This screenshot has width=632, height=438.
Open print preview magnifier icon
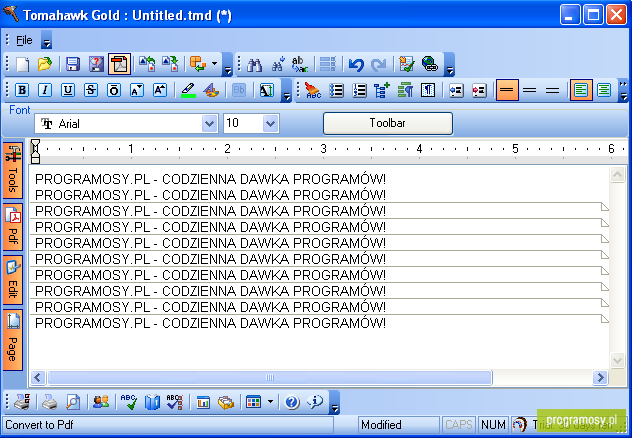click(x=73, y=402)
